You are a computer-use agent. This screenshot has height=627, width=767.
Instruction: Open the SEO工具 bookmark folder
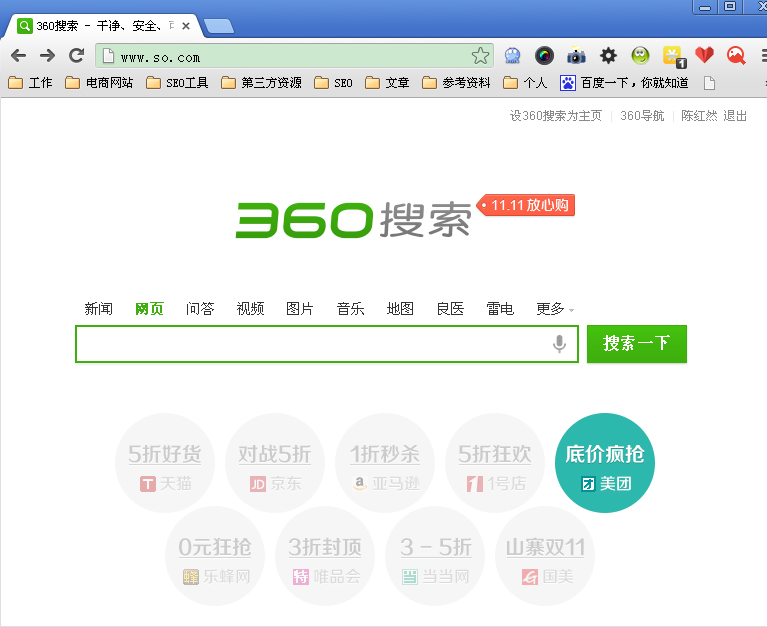coord(177,83)
